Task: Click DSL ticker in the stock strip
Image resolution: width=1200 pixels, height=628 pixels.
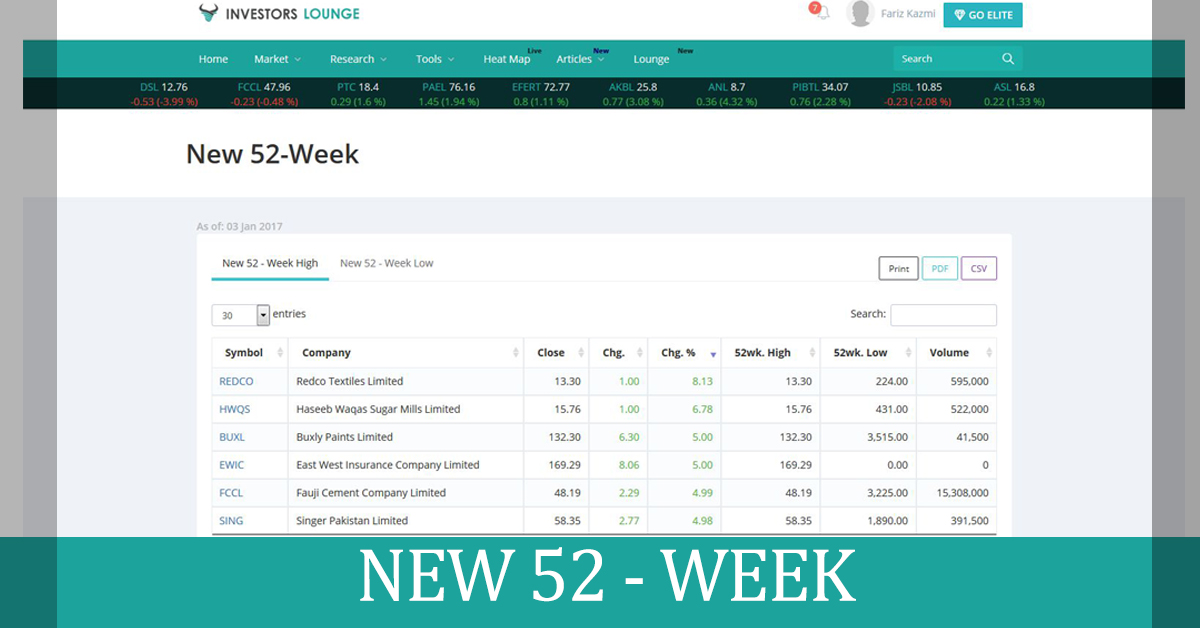Action: click(x=164, y=94)
